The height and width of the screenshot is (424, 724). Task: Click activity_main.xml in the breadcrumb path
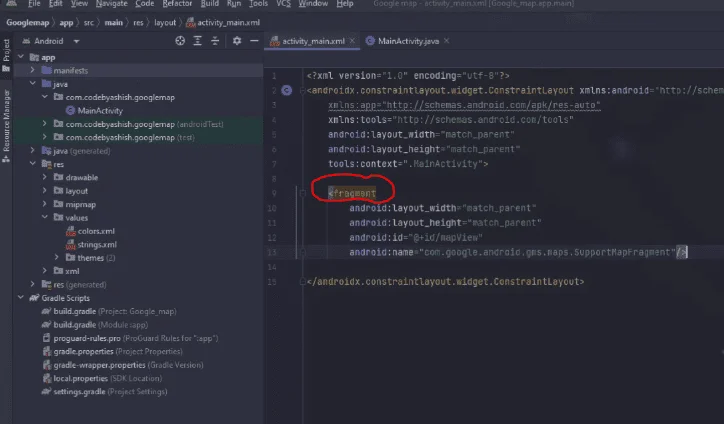pos(228,23)
